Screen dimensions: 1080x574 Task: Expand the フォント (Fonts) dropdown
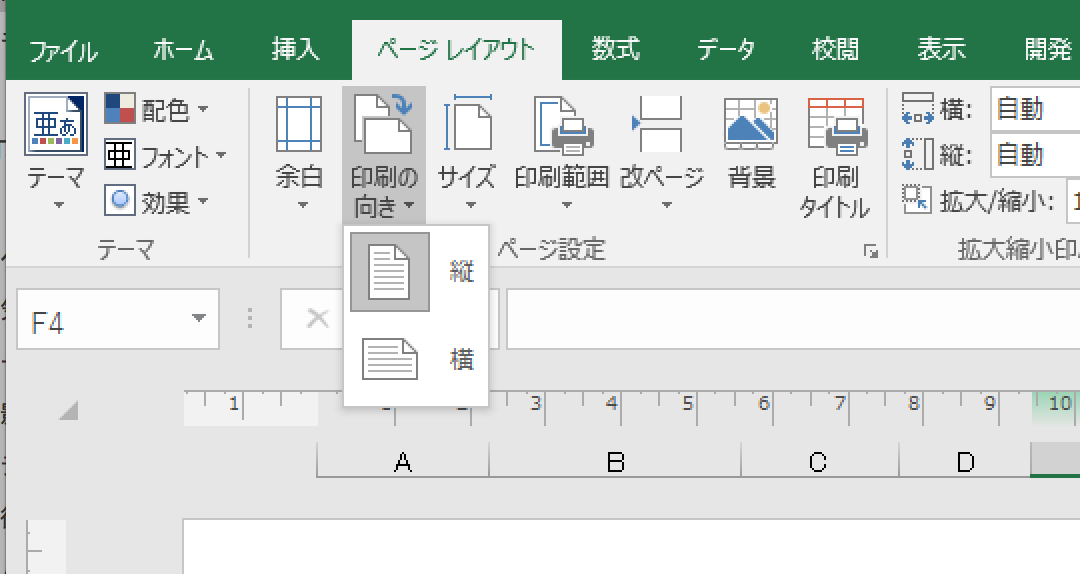168,156
